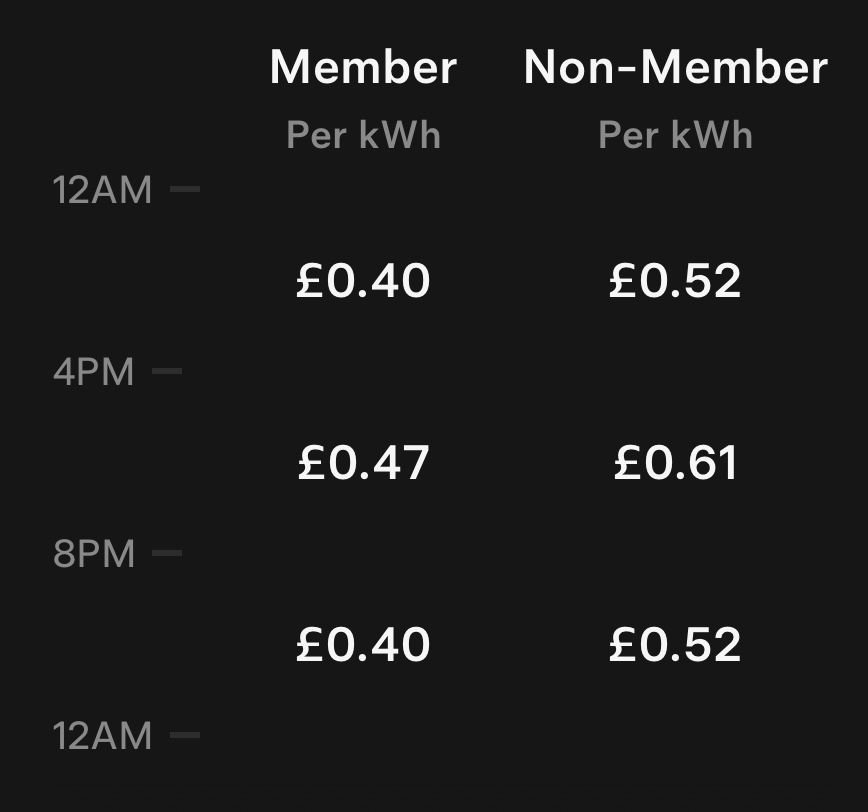Select Non-Member £0.52 price for 8PM to 12AM
The height and width of the screenshot is (812, 868).
[x=675, y=645]
